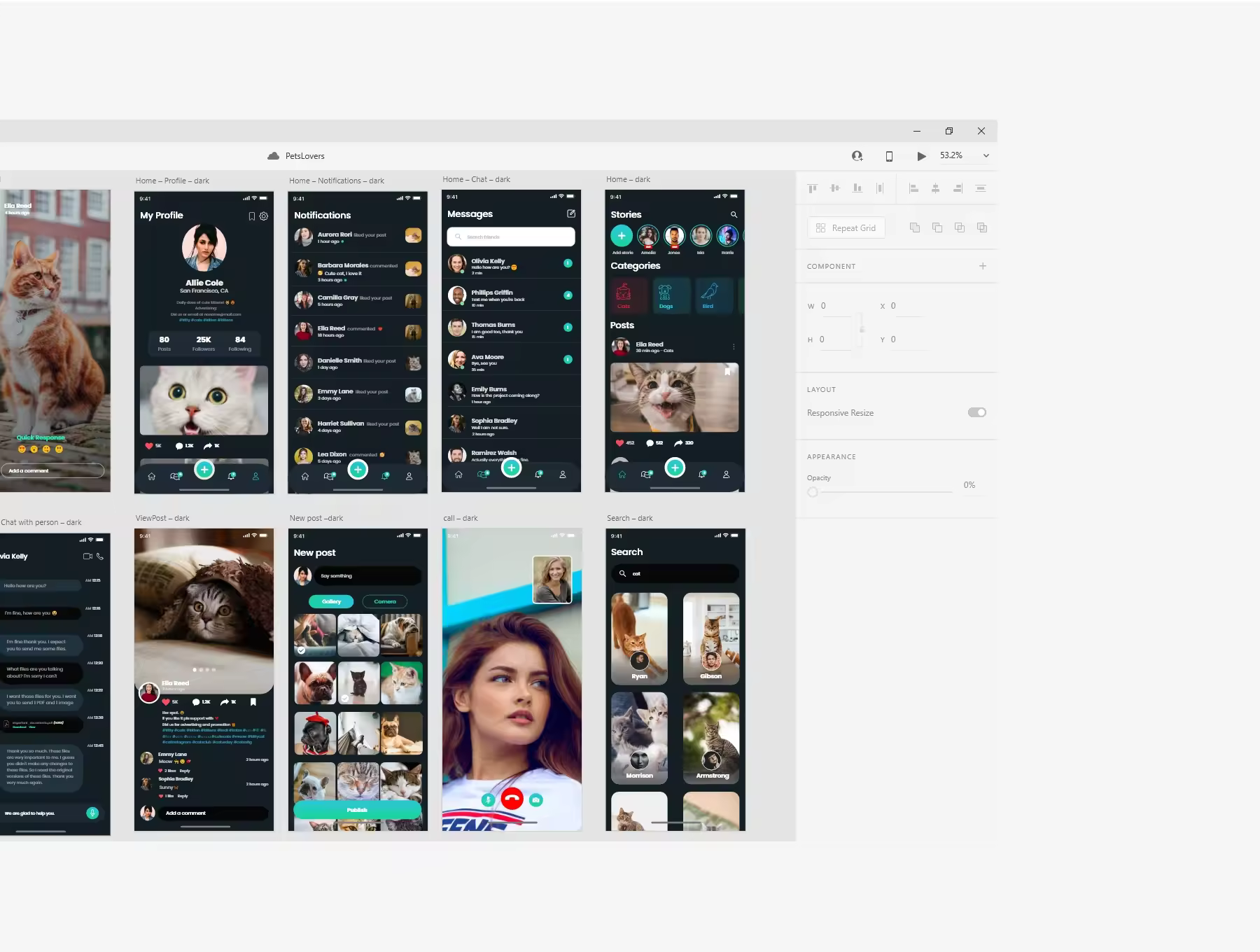Click the width W input field
Image resolution: width=1260 pixels, height=952 pixels.
coord(836,306)
